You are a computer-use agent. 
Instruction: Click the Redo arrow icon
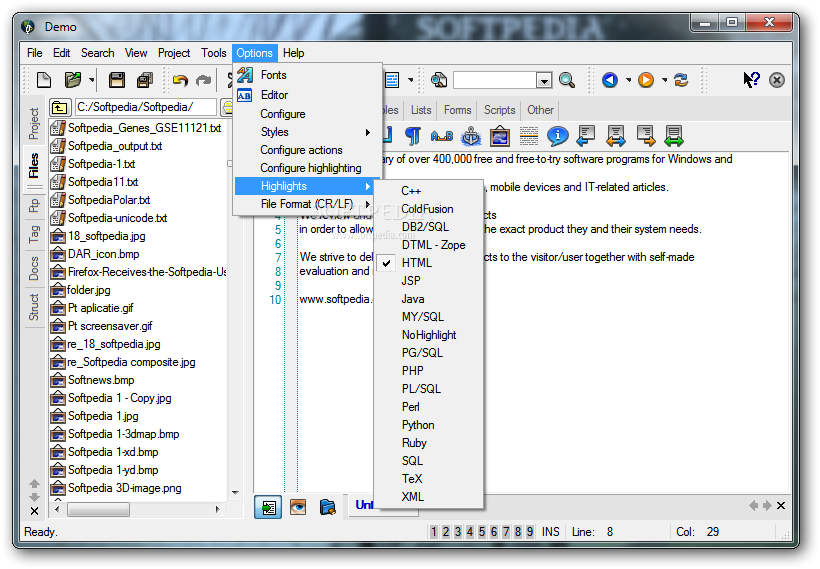[x=203, y=80]
